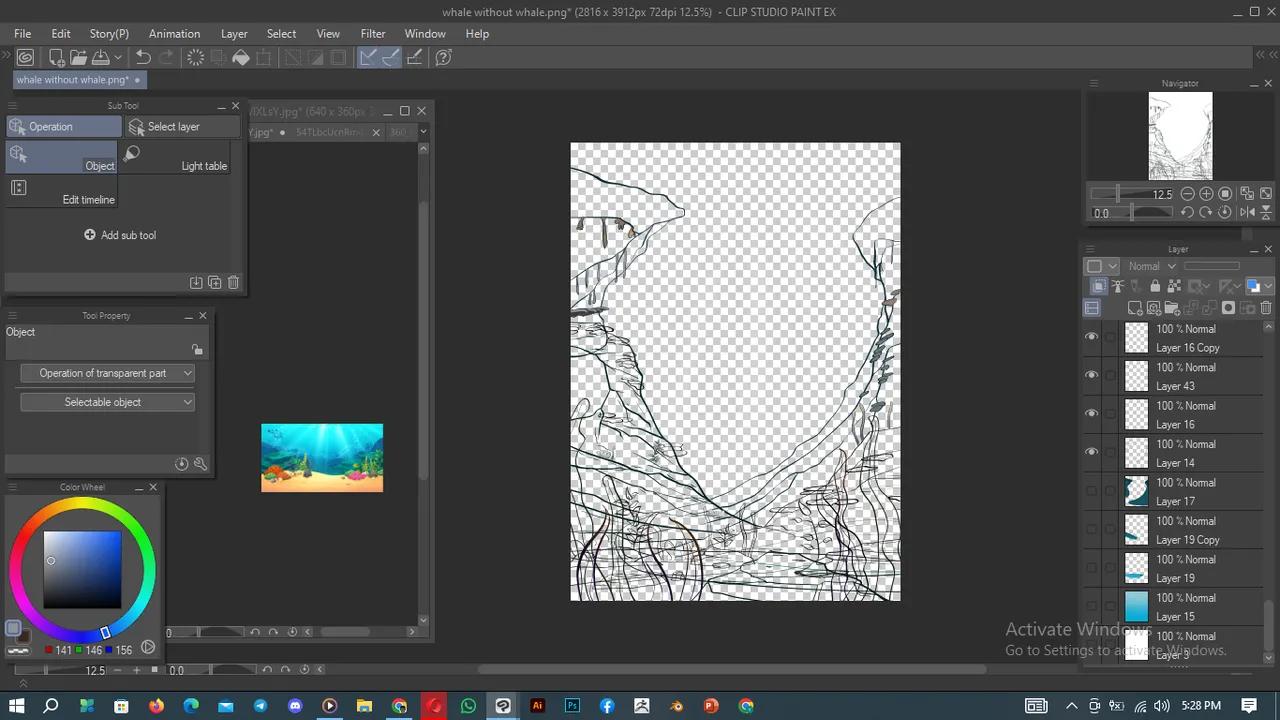Import sub tool material icon
The height and width of the screenshot is (720, 1280).
[196, 283]
